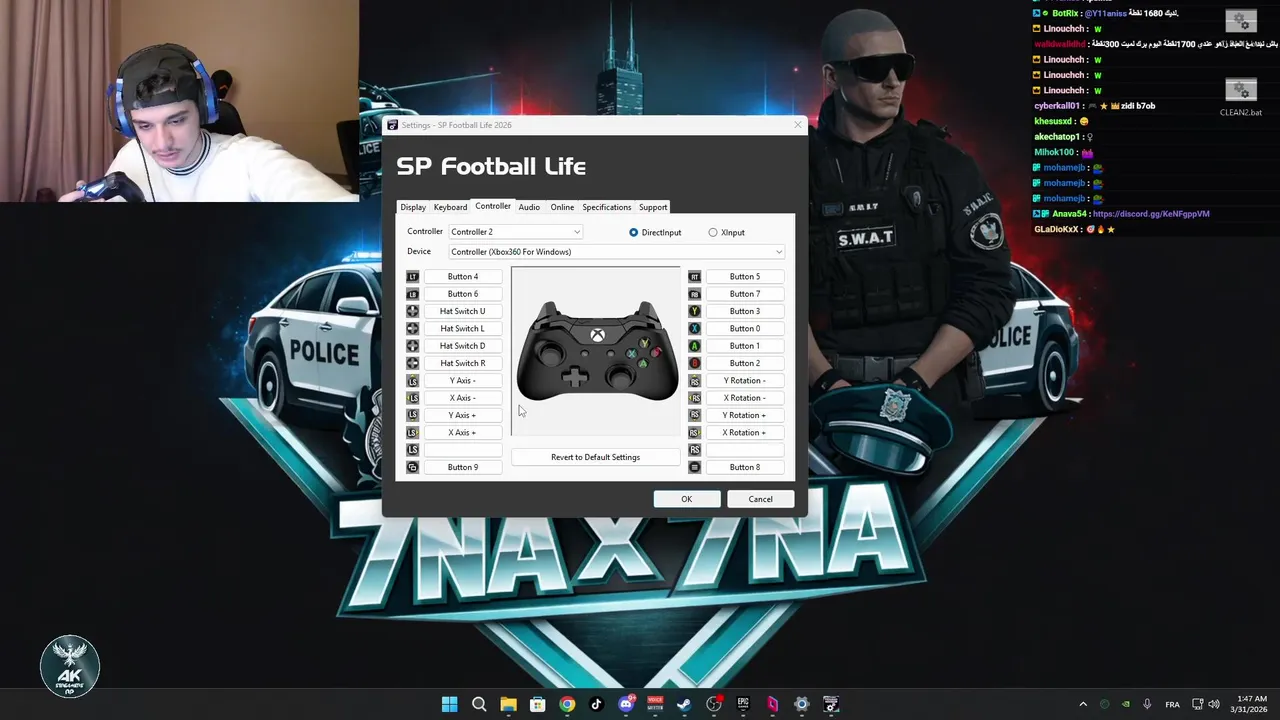
Task: Open the discord.gg link in chat
Action: (x=1151, y=214)
